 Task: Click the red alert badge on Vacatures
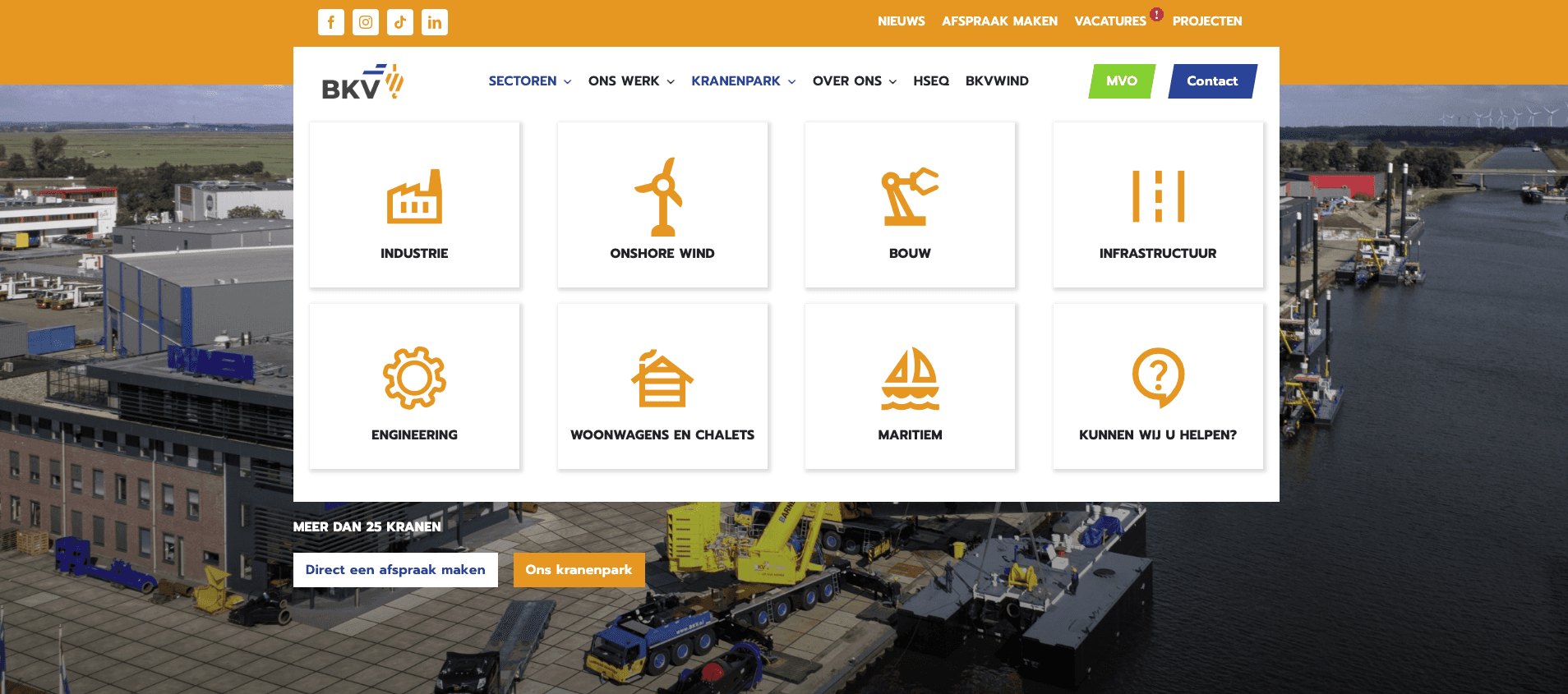(x=1156, y=14)
